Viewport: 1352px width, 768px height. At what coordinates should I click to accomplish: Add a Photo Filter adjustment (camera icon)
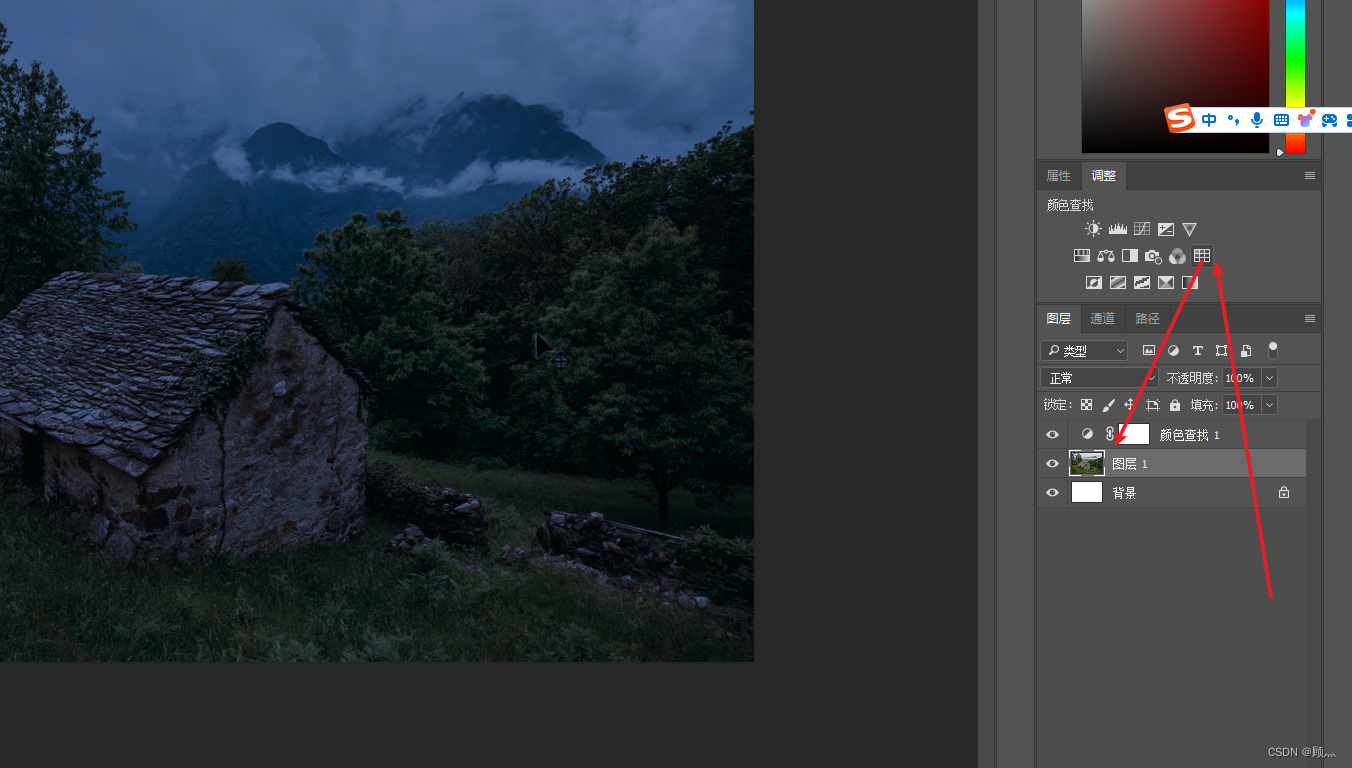[x=1153, y=256]
